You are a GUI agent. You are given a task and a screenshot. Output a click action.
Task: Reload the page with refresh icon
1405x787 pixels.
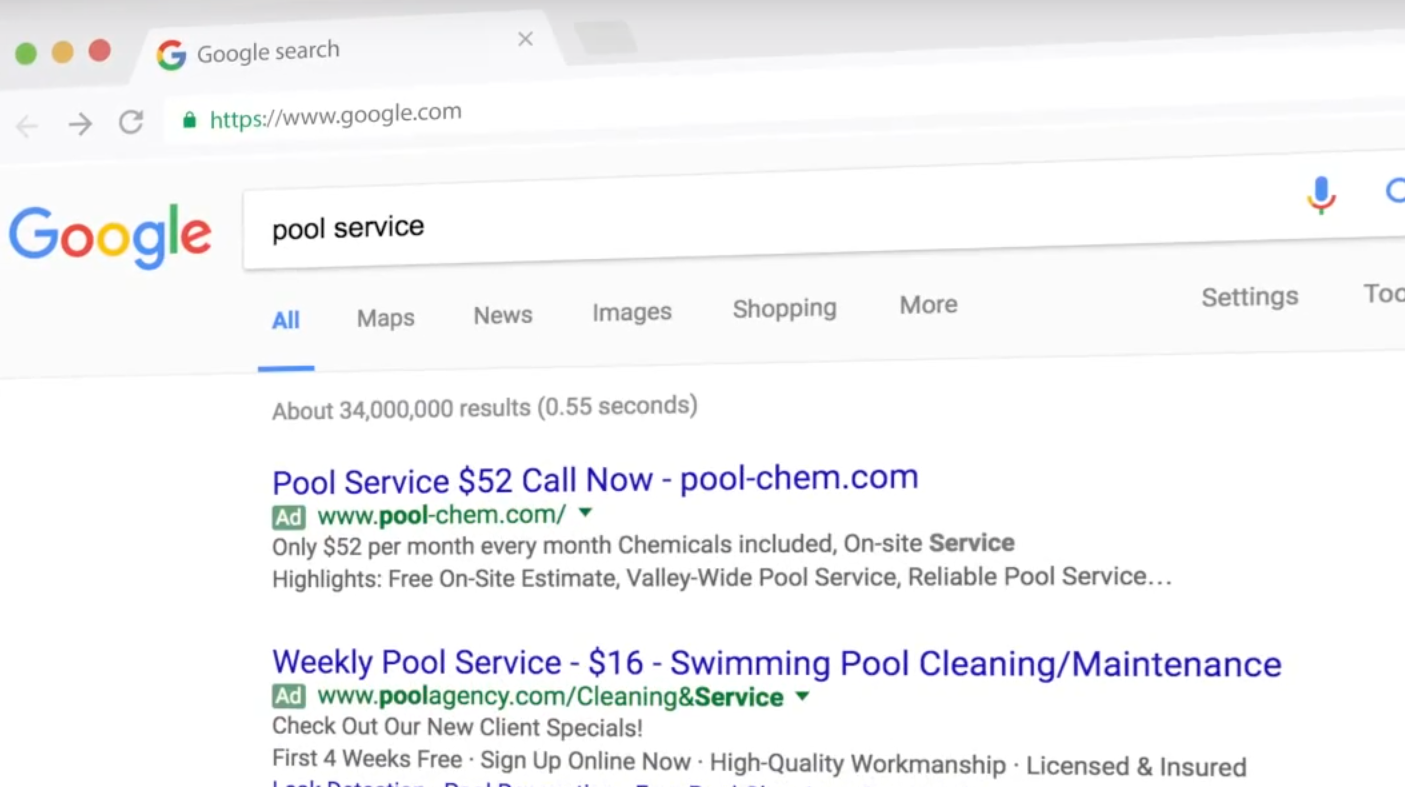[x=131, y=122]
